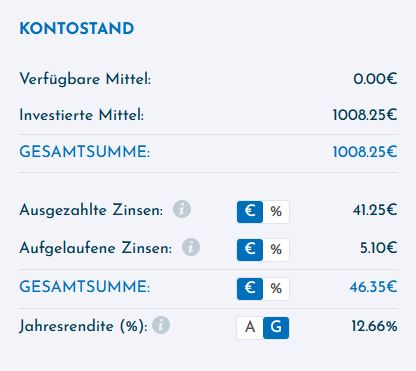Show interest Gesamtsumme in euros
Viewport: 416px width, 371px height.
click(x=250, y=289)
